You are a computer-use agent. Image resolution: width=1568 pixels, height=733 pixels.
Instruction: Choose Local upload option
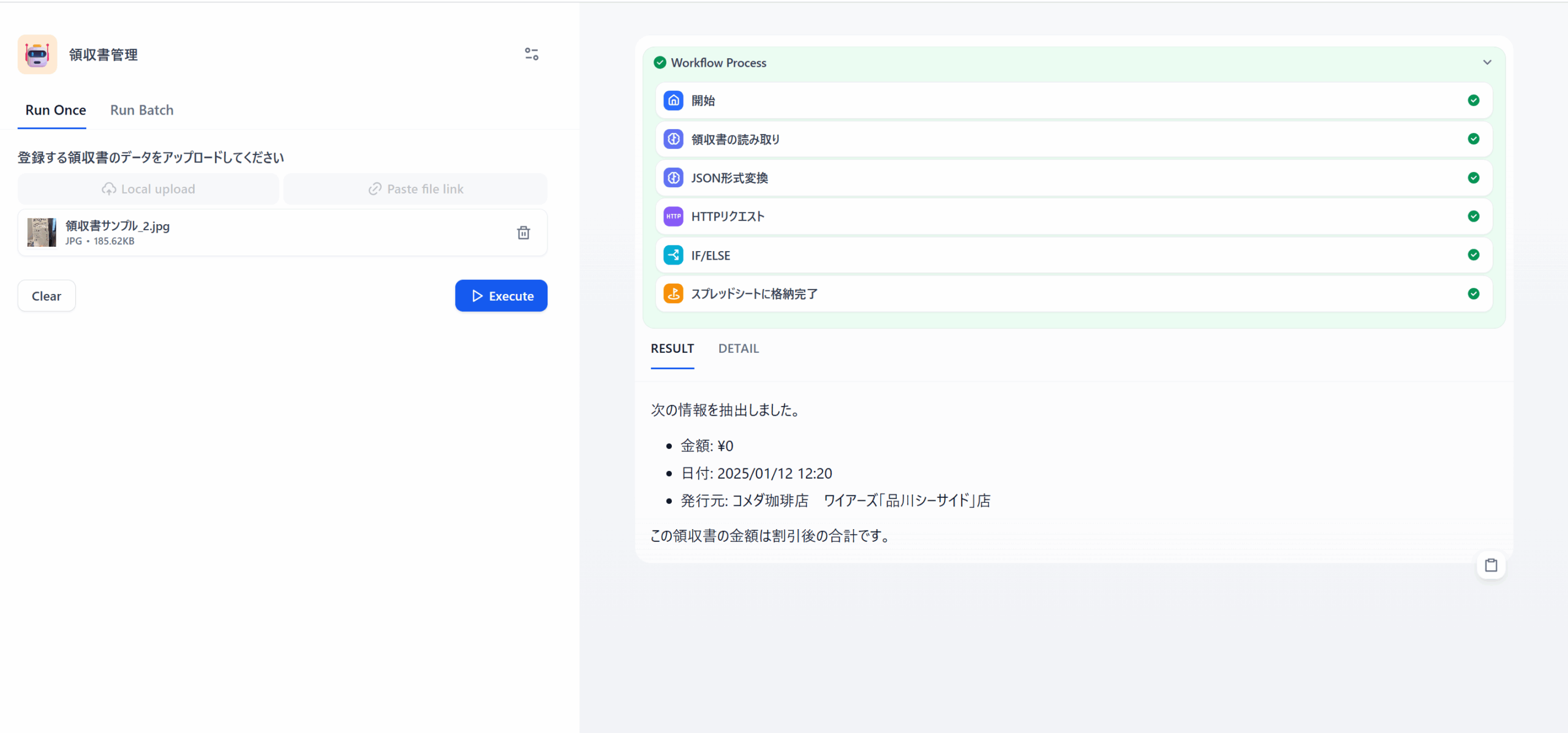click(148, 189)
